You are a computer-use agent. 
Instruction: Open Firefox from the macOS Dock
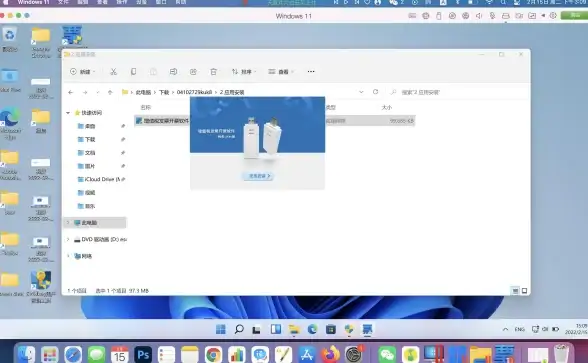coord(330,354)
